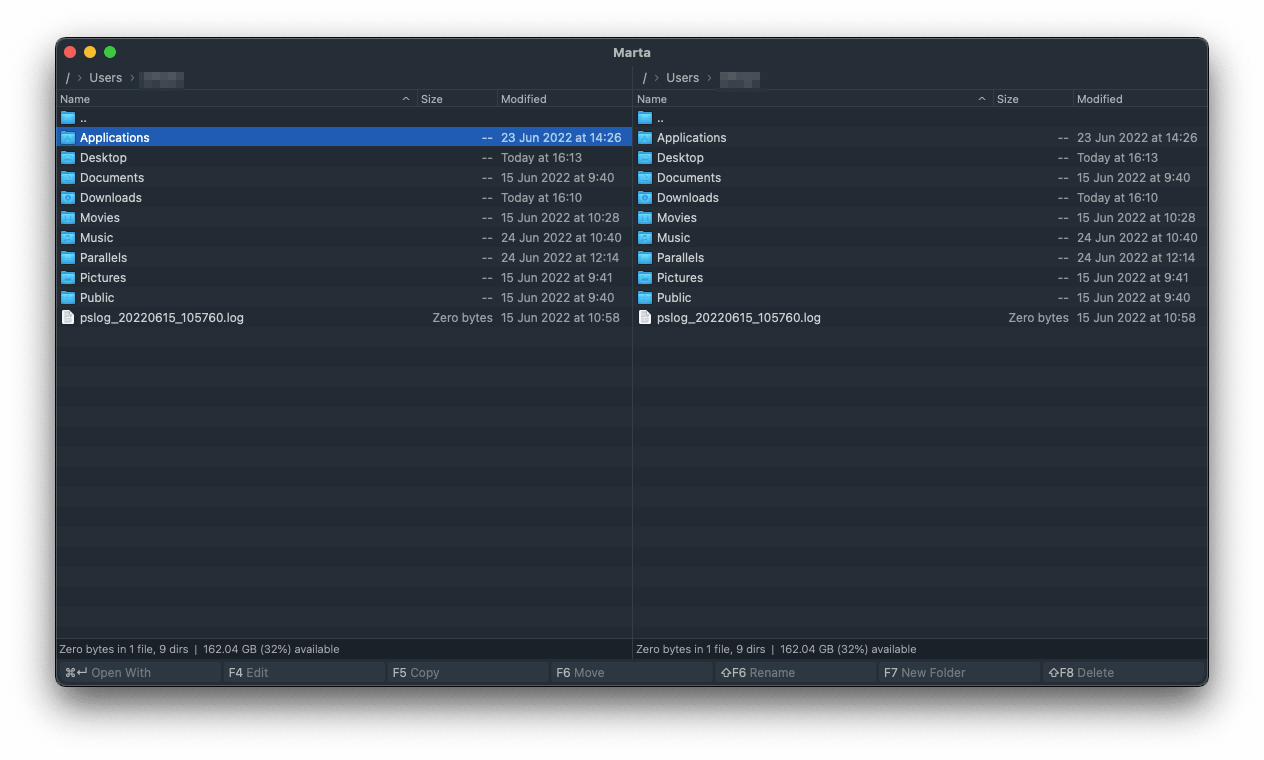
Task: Click the Movies folder icon in right pane
Action: pos(645,217)
